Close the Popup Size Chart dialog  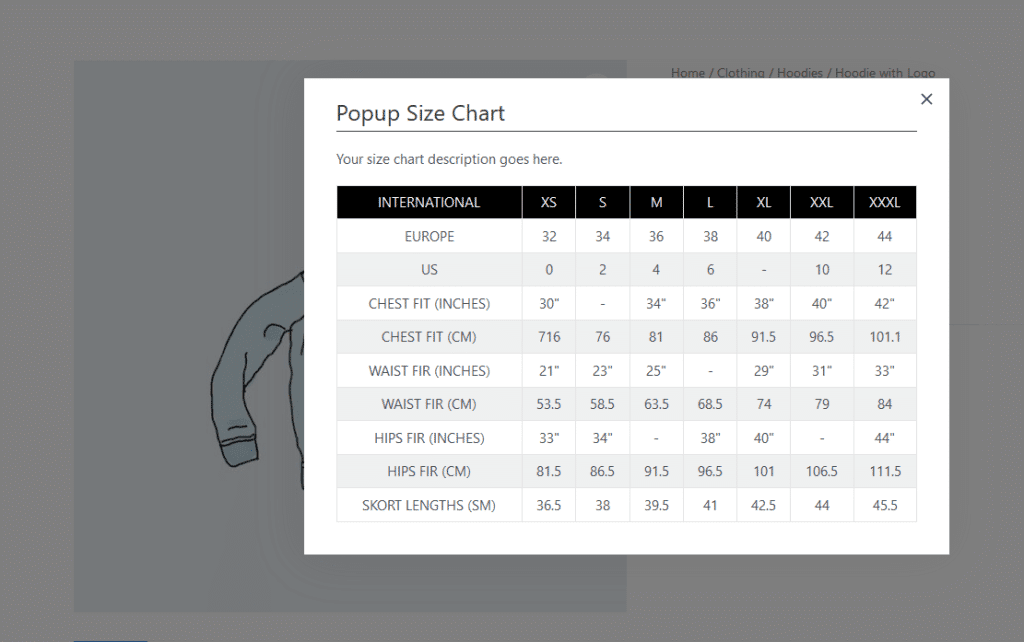click(x=926, y=99)
